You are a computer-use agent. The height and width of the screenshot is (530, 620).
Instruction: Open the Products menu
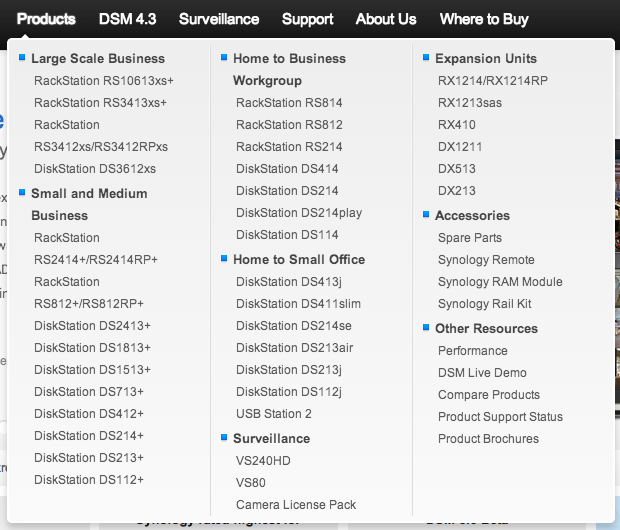pyautogui.click(x=46, y=19)
